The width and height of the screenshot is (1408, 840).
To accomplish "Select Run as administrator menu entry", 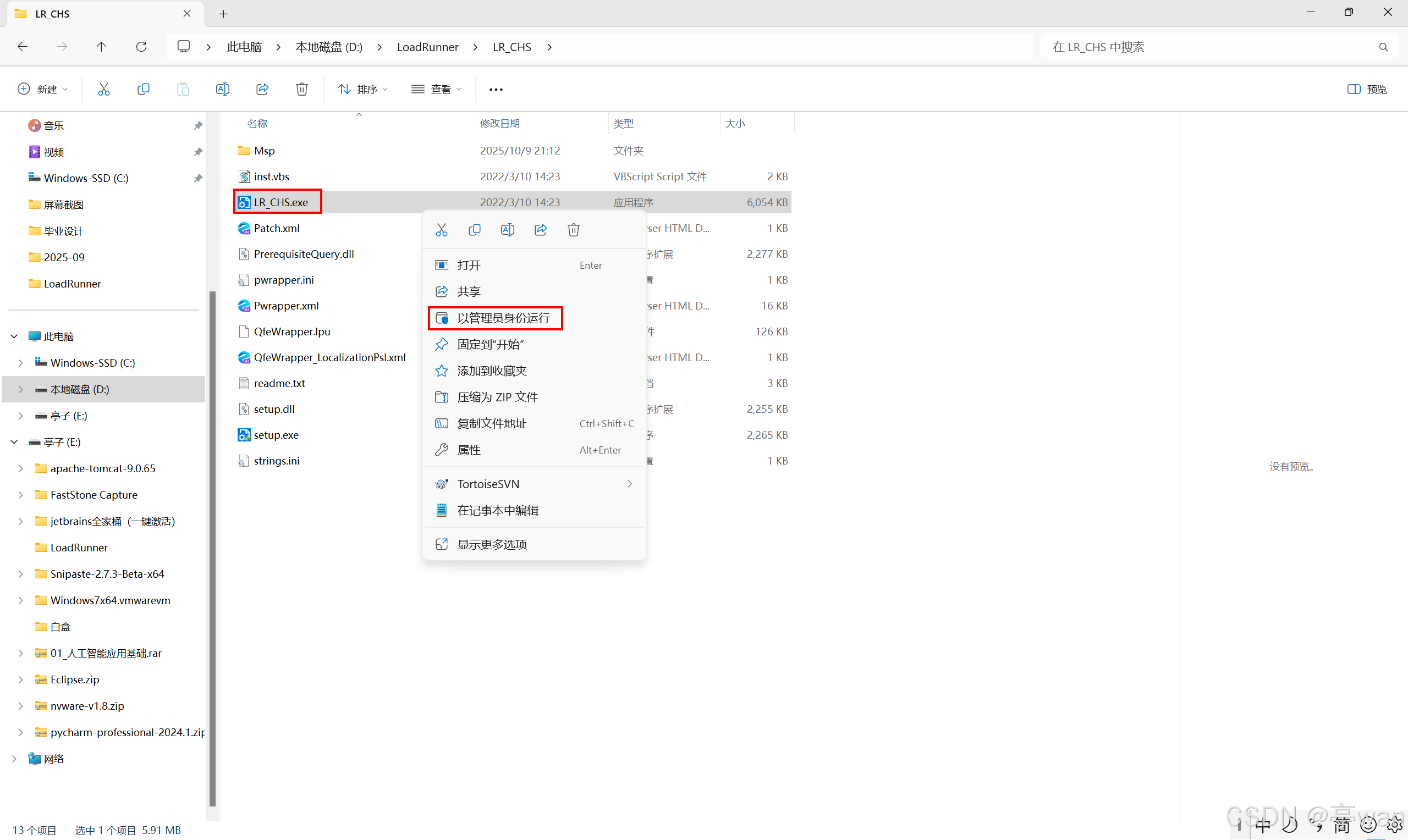I will point(503,318).
